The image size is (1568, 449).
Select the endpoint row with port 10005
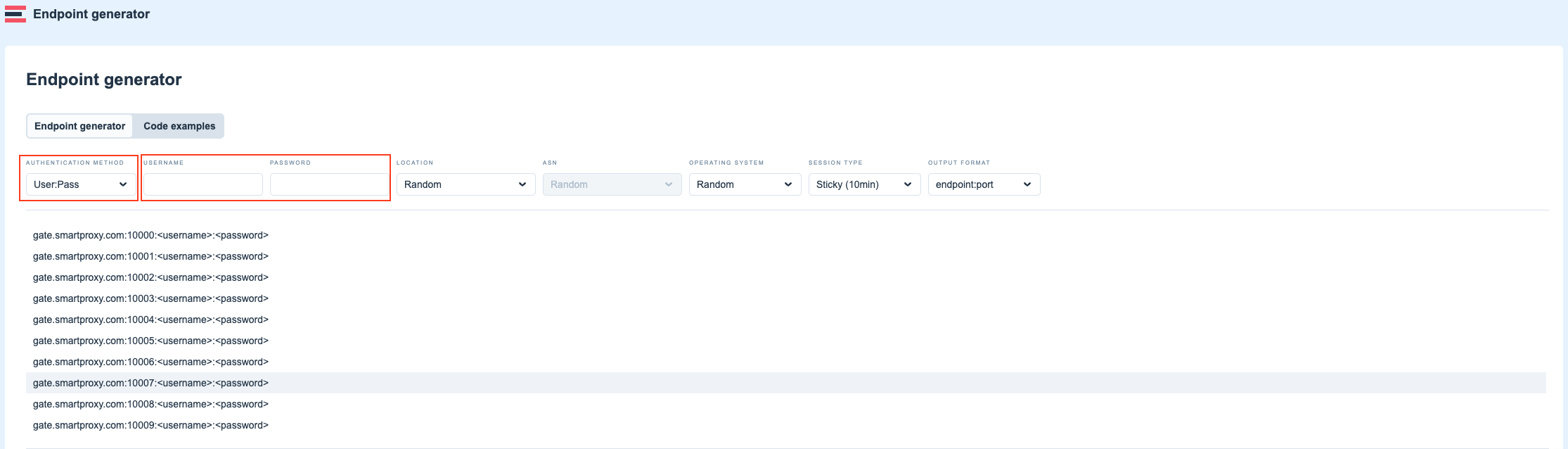pos(786,341)
